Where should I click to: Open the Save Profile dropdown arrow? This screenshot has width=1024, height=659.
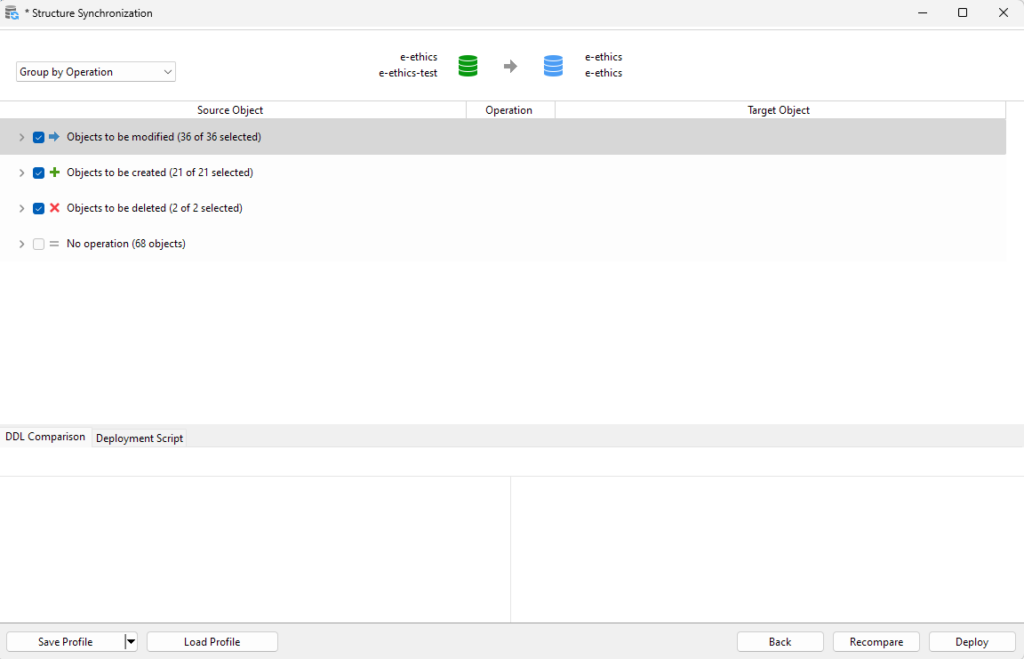[x=130, y=642]
